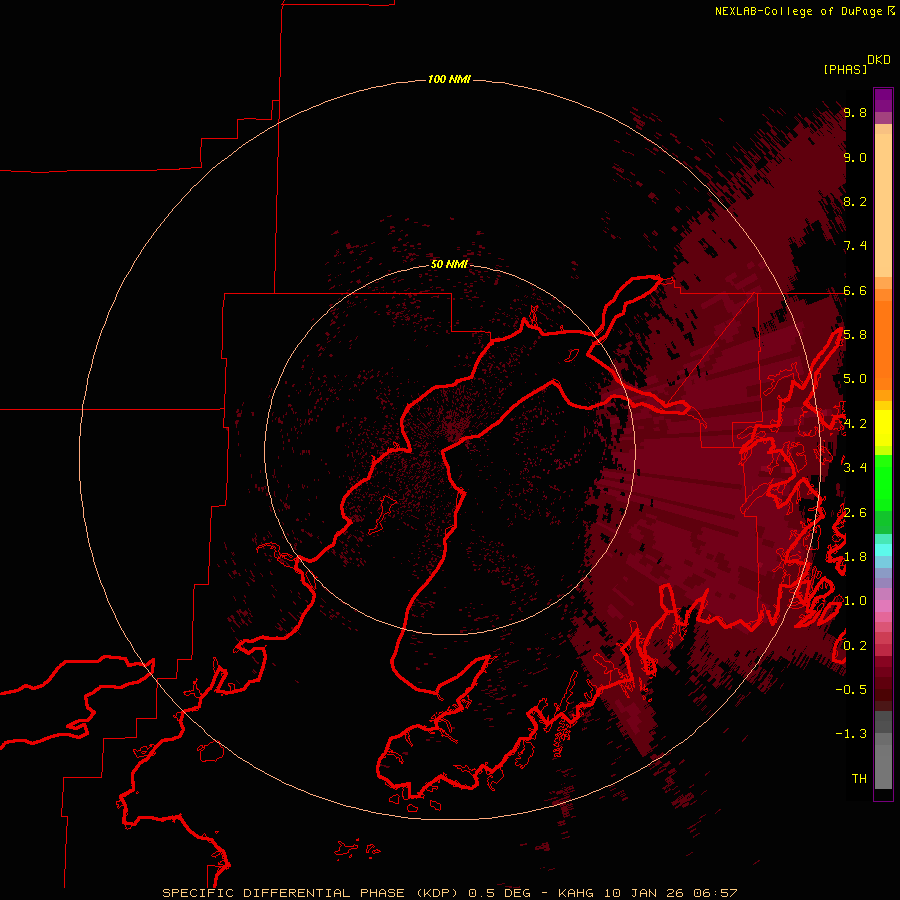The height and width of the screenshot is (900, 900).
Task: Click the TH label on the legend
Action: (859, 779)
